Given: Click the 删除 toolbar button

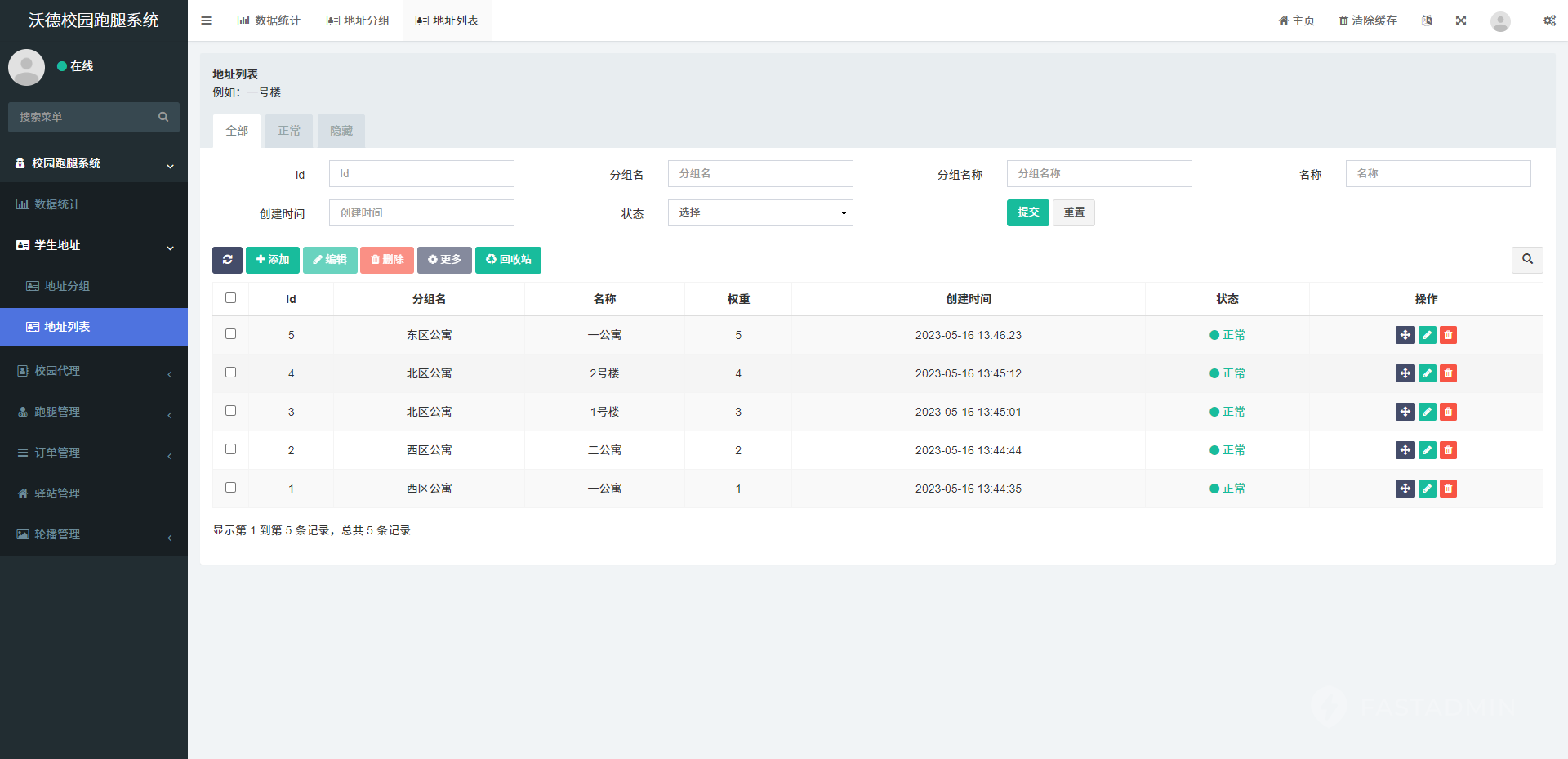Looking at the screenshot, I should click(387, 260).
